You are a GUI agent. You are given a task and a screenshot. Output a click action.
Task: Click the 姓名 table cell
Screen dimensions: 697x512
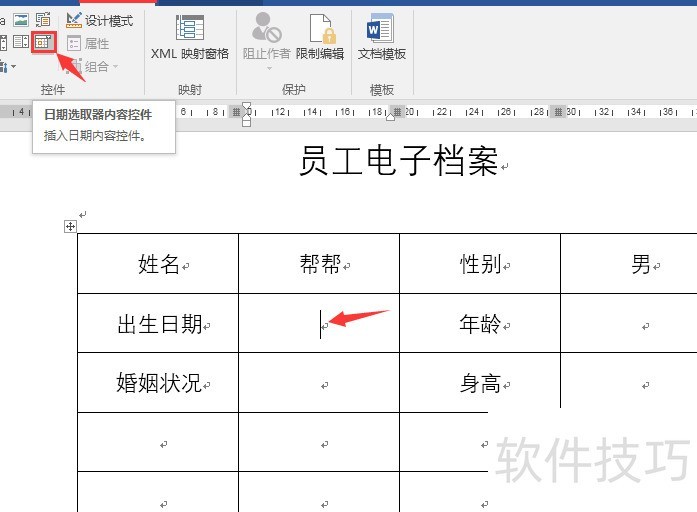(x=158, y=264)
